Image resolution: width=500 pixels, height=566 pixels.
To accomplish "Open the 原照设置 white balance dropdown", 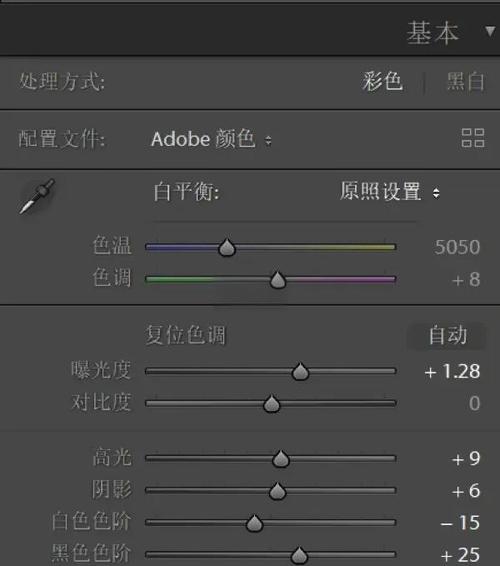I will [390, 191].
